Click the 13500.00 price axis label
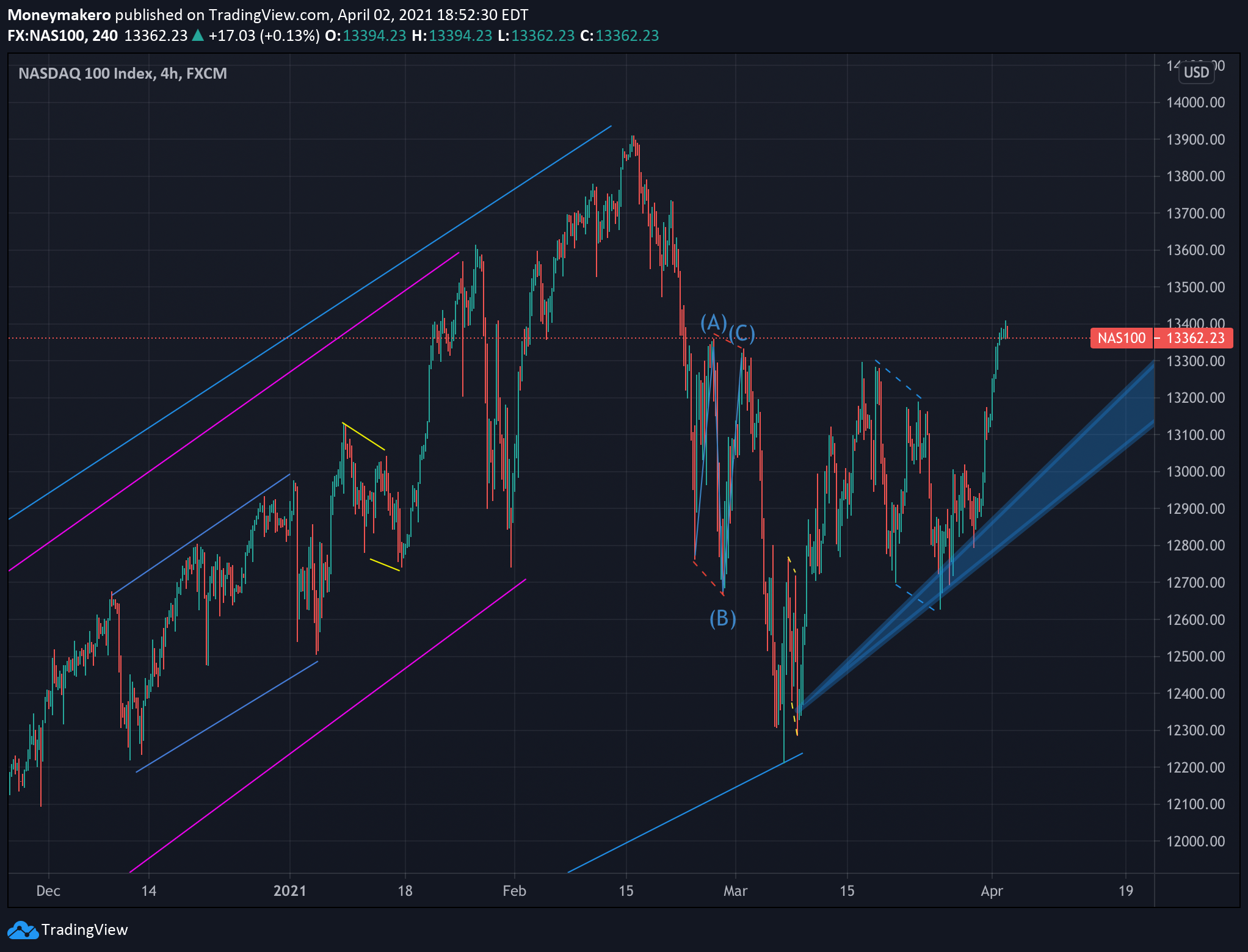Screen dimensions: 1248x952 tap(1195, 287)
